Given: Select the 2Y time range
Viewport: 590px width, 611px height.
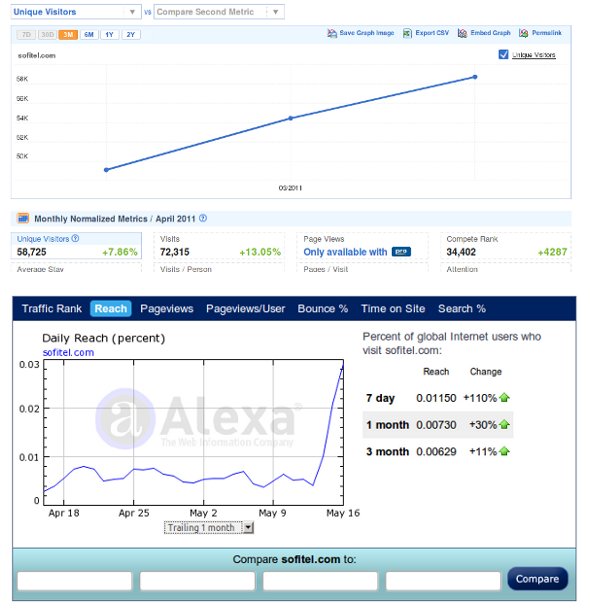Looking at the screenshot, I should (x=131, y=35).
